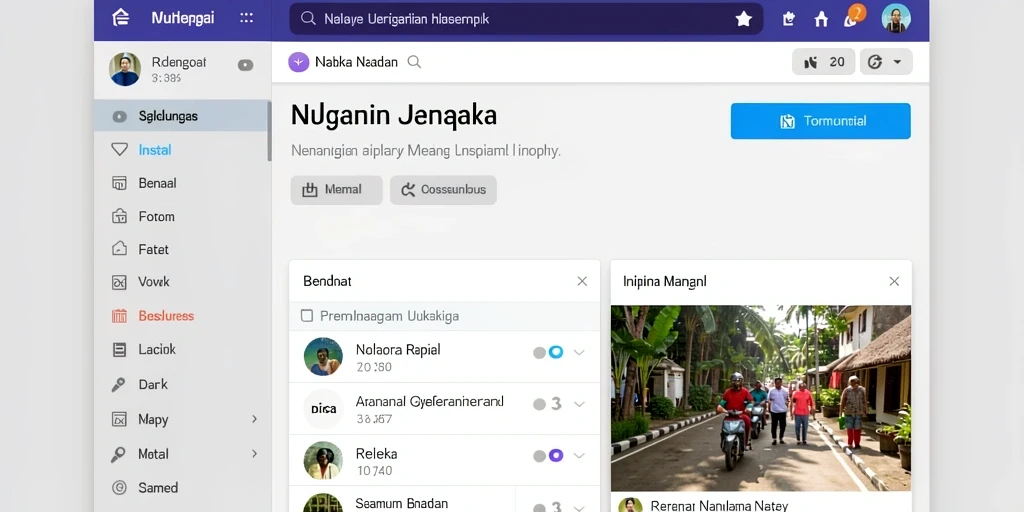Click the red Beslures calendar icon

[x=119, y=316]
